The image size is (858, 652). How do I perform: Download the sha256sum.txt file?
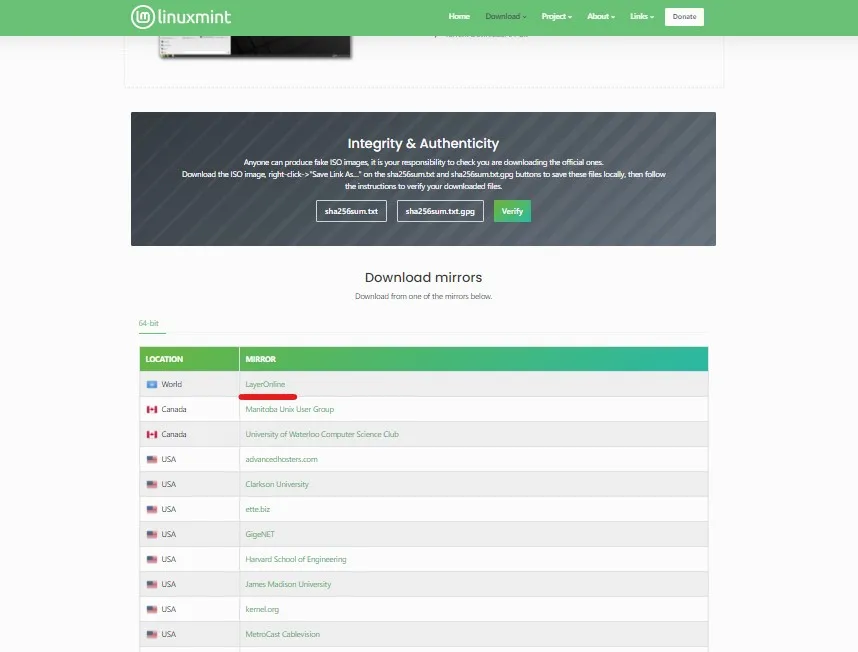(x=352, y=211)
